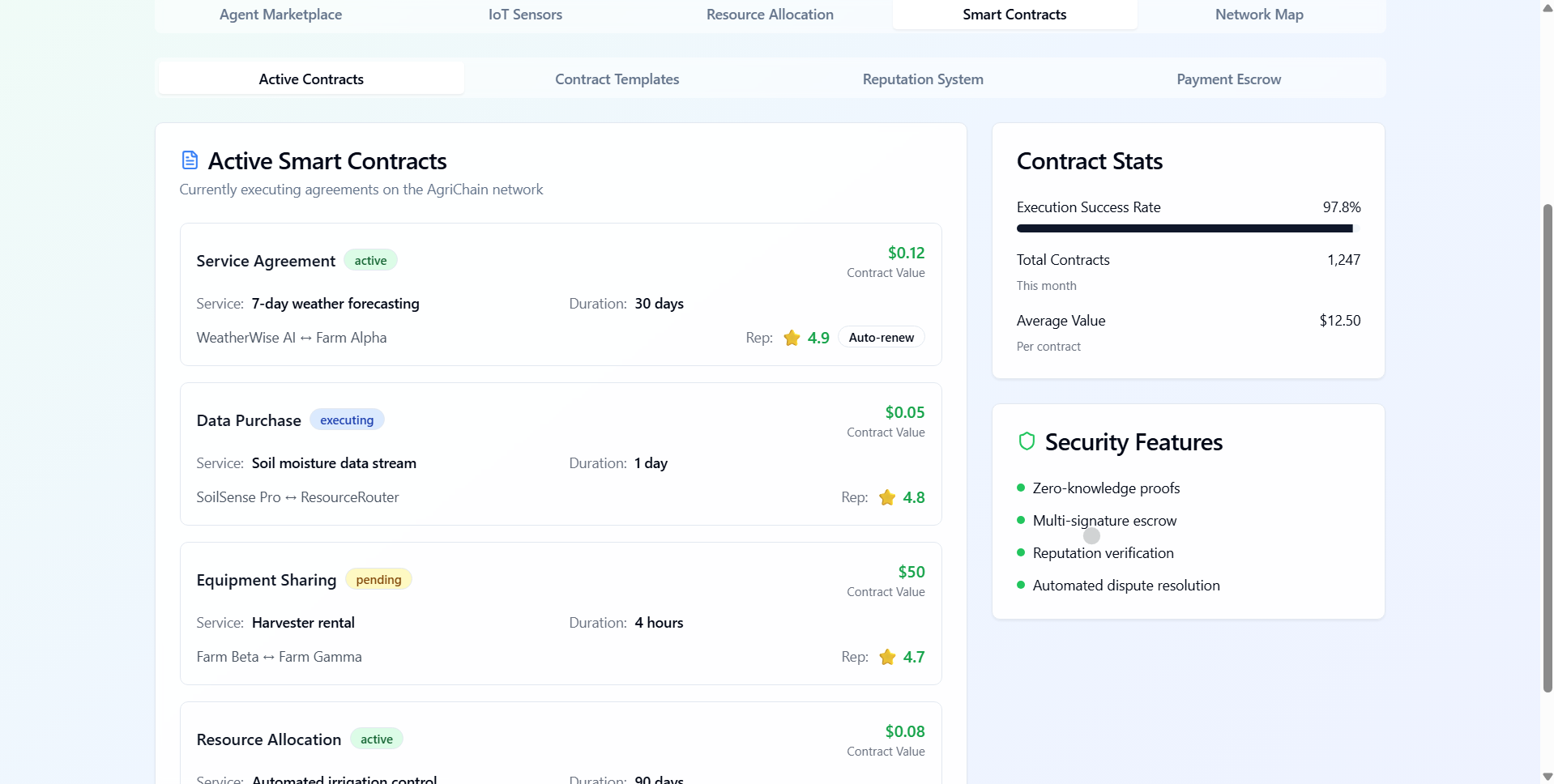Click the star icon next to 4.8 rating
Viewport: 1554px width, 784px height.
point(887,497)
